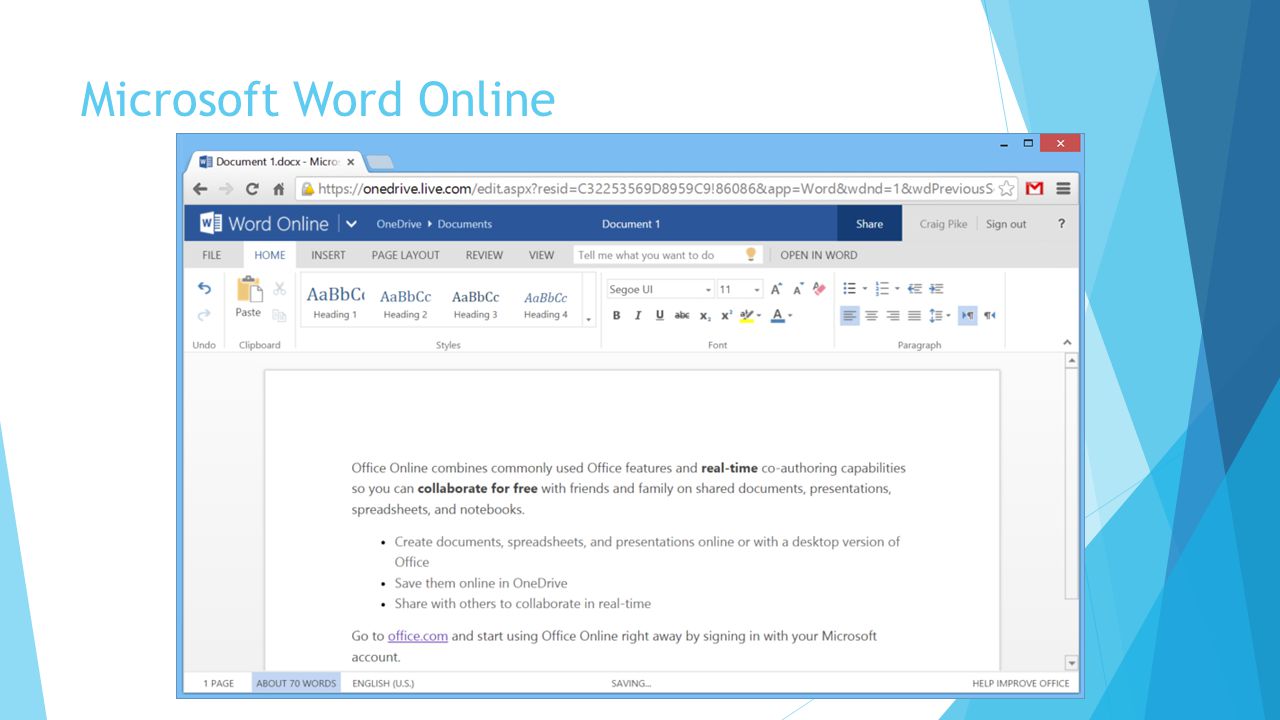Toggle Underline formatting
This screenshot has width=1280, height=720.
(x=660, y=316)
